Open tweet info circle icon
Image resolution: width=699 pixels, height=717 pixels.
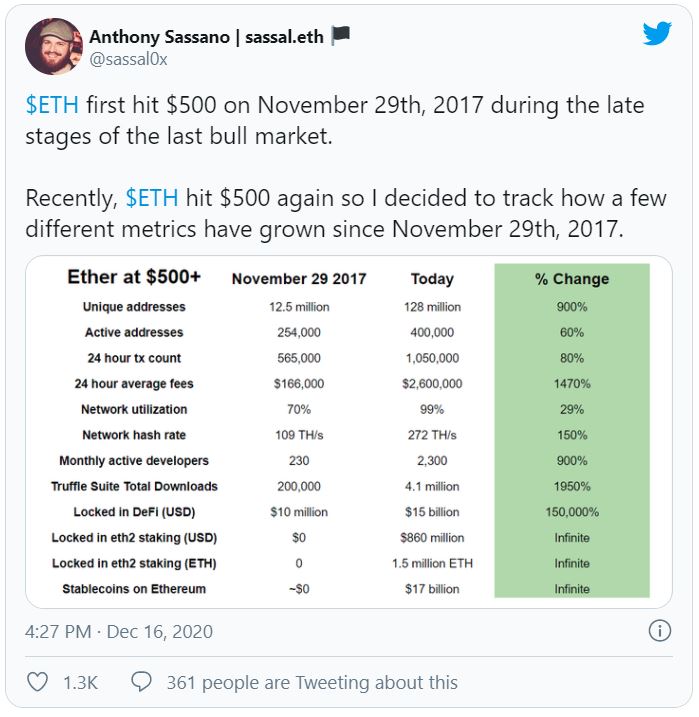coord(659,631)
